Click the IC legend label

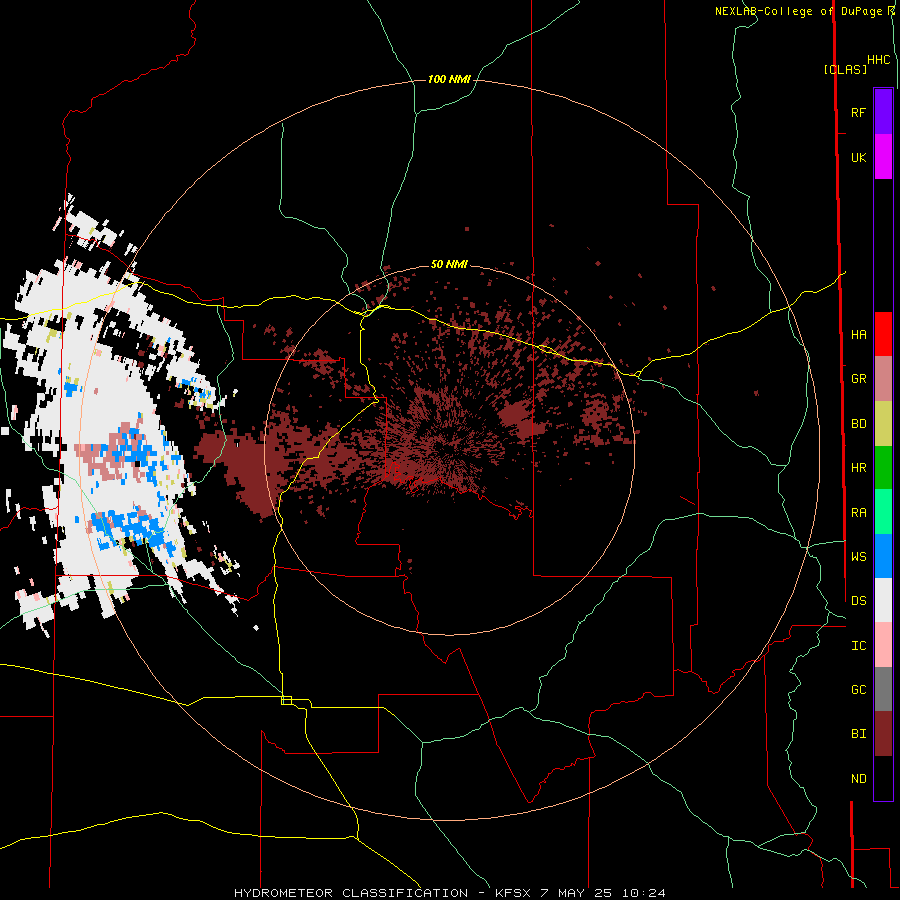[858, 646]
